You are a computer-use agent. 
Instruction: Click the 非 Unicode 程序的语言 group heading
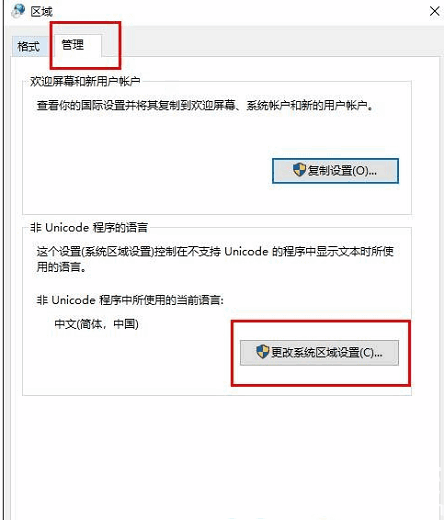[x=89, y=227]
